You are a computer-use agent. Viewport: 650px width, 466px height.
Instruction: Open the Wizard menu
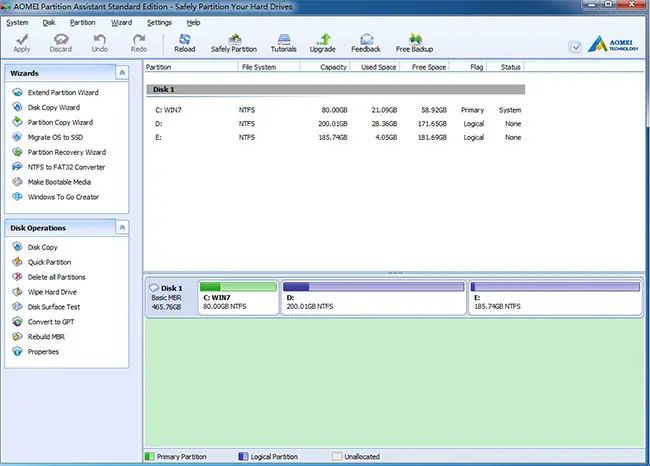(x=121, y=22)
